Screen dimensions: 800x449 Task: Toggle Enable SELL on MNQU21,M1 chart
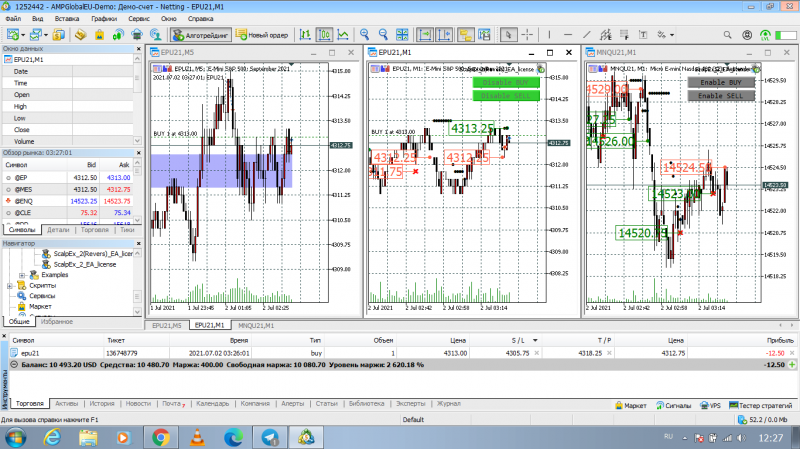721,95
